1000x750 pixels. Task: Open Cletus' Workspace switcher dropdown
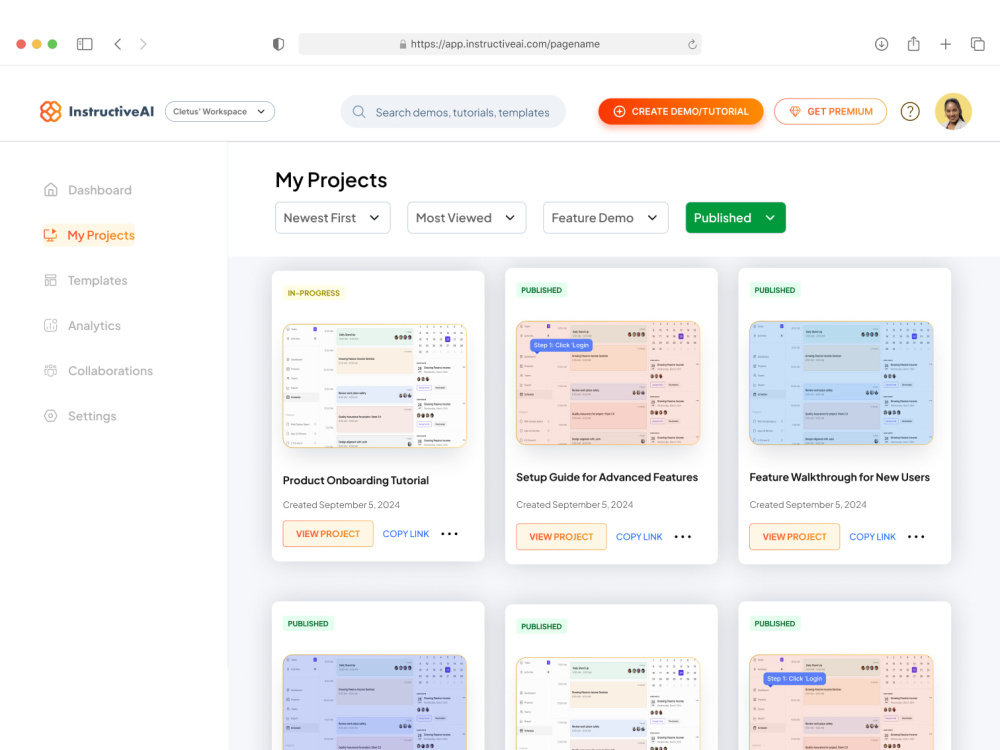(219, 112)
